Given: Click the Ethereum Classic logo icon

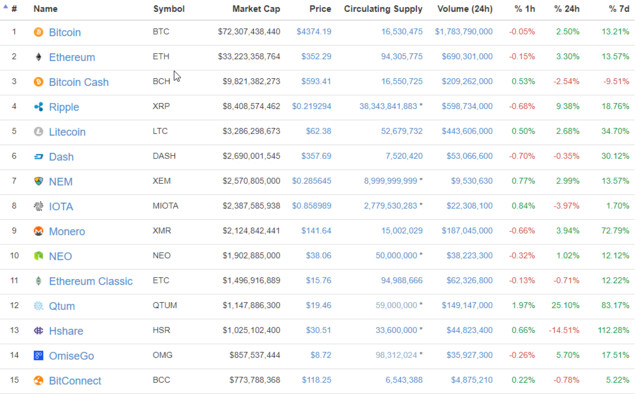Looking at the screenshot, I should coord(38,281).
